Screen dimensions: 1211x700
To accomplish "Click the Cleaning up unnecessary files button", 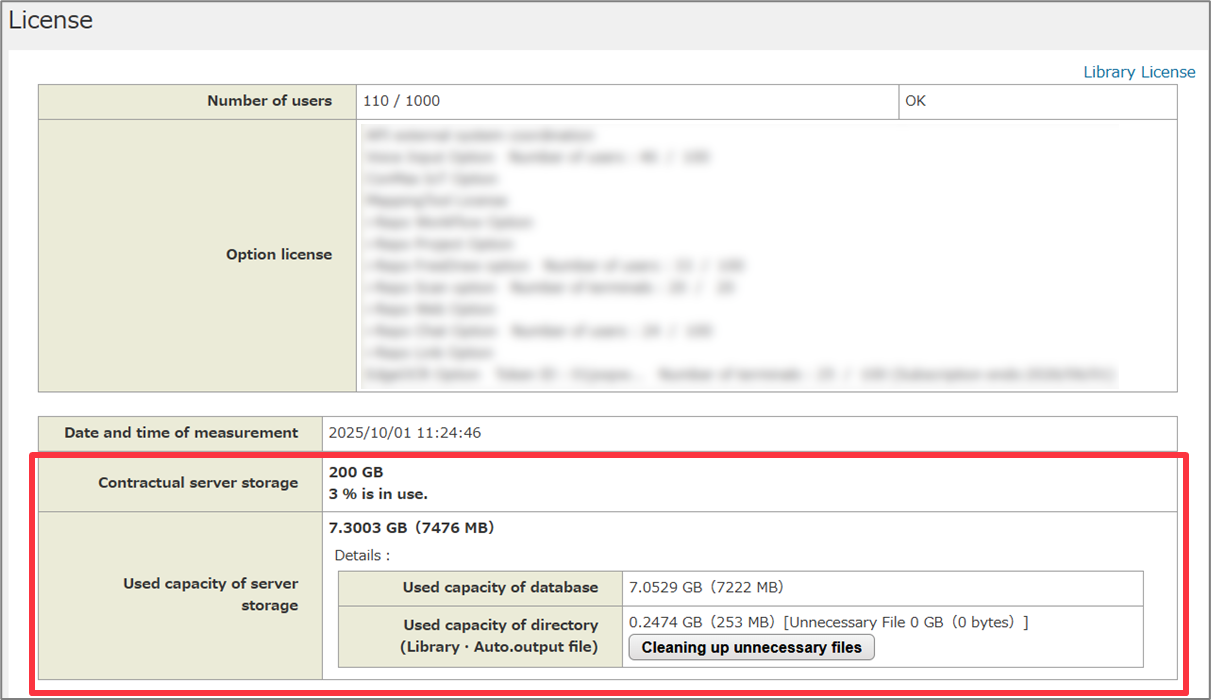I will (x=751, y=648).
